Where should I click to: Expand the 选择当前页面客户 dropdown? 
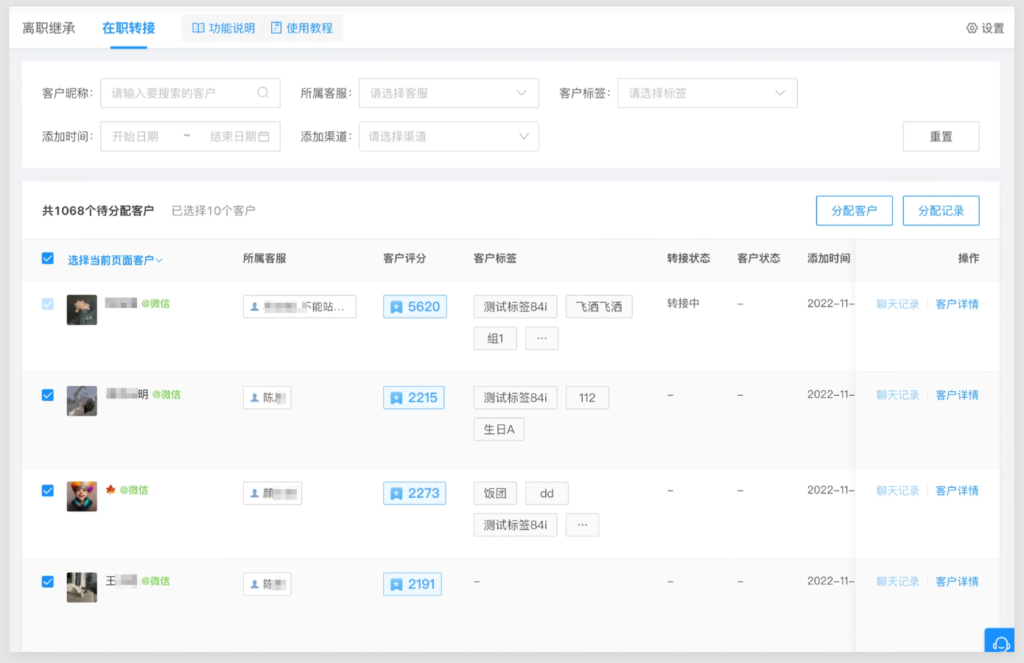click(x=116, y=260)
